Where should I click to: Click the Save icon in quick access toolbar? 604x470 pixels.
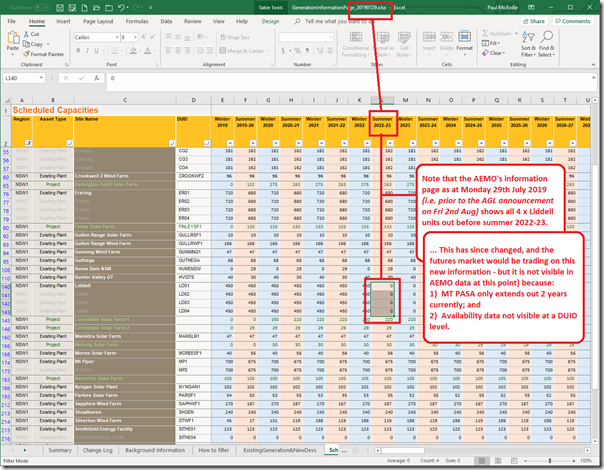click(x=60, y=7)
